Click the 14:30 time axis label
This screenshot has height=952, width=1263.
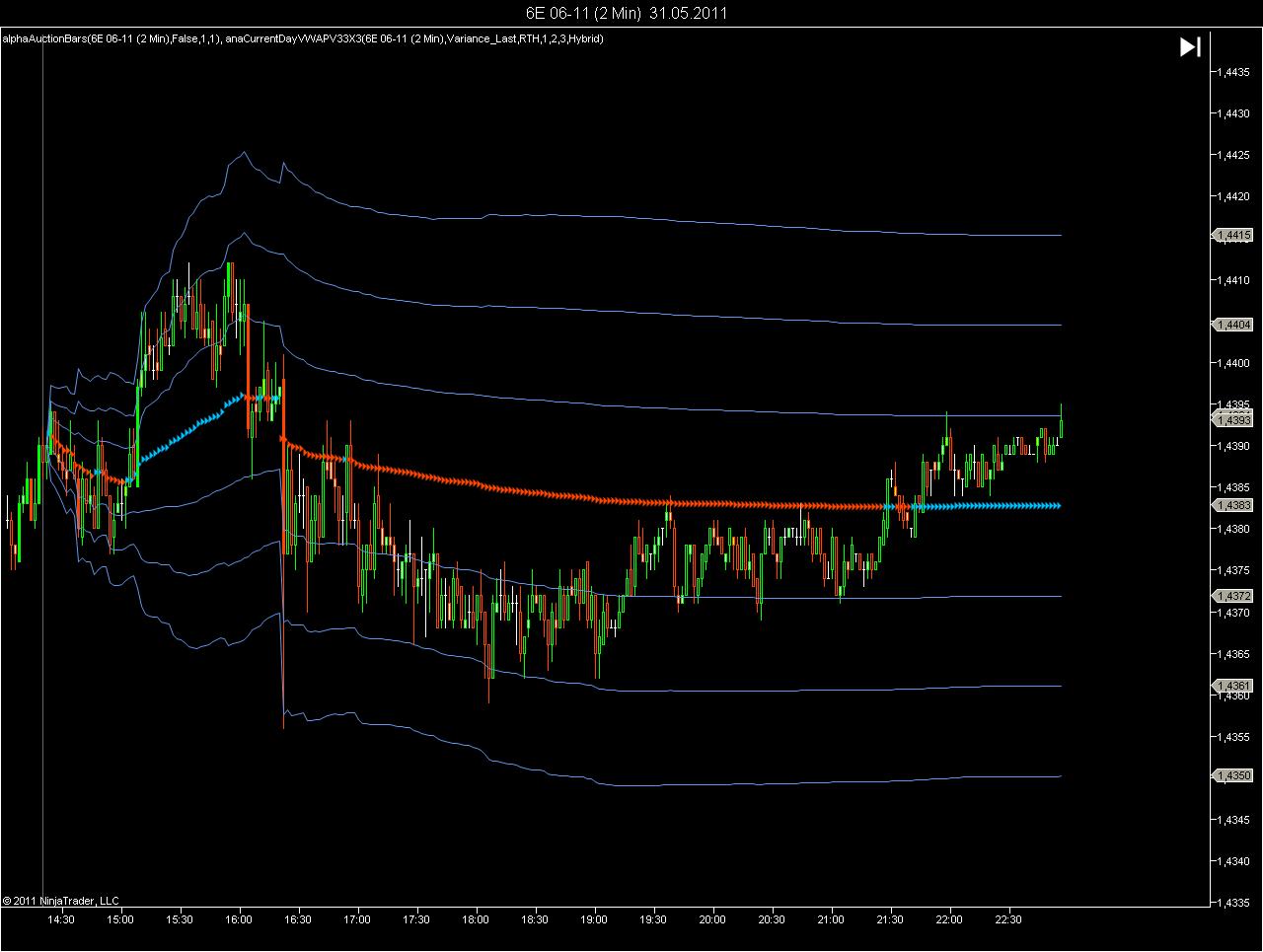pyautogui.click(x=61, y=919)
